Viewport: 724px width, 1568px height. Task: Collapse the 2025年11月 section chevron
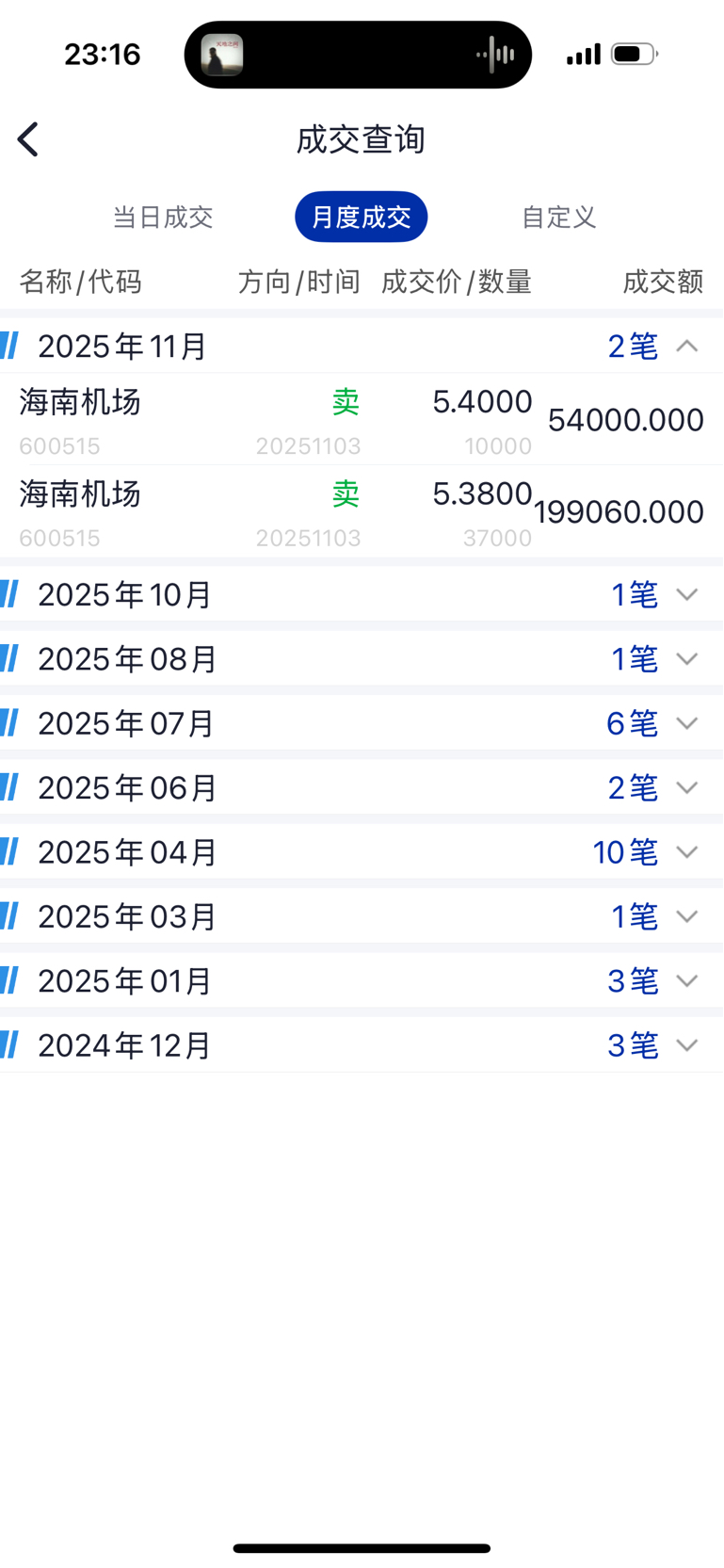[687, 346]
